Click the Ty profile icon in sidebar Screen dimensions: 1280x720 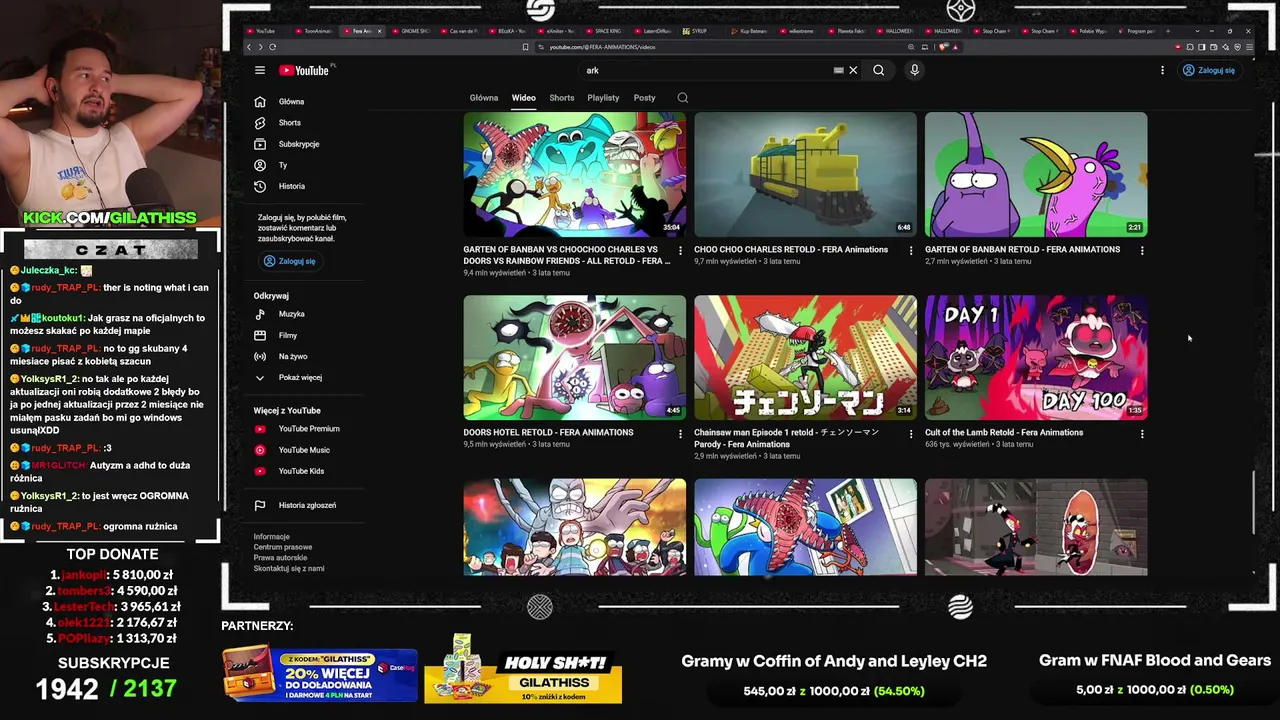[260, 165]
